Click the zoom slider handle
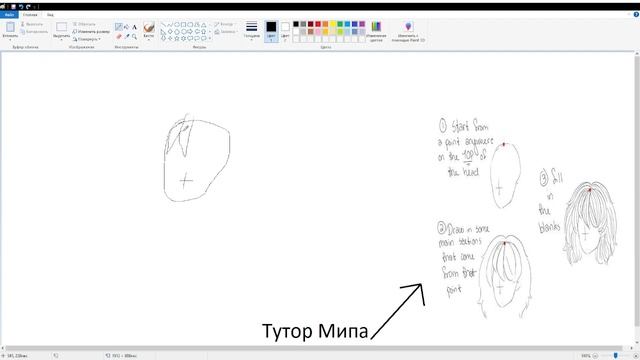Image resolution: width=640 pixels, height=360 pixels. point(616,356)
